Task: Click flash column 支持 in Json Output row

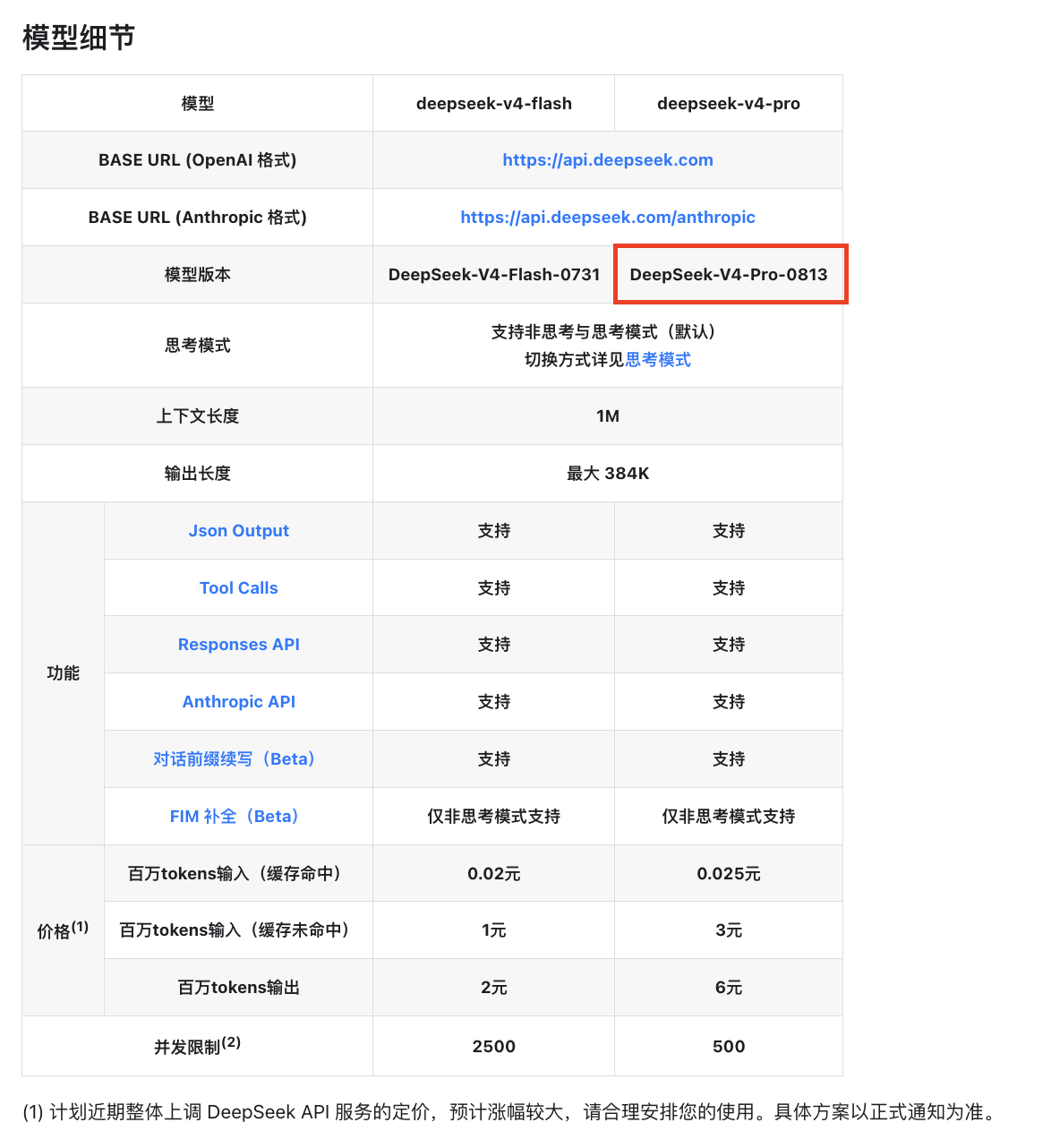Action: point(494,531)
